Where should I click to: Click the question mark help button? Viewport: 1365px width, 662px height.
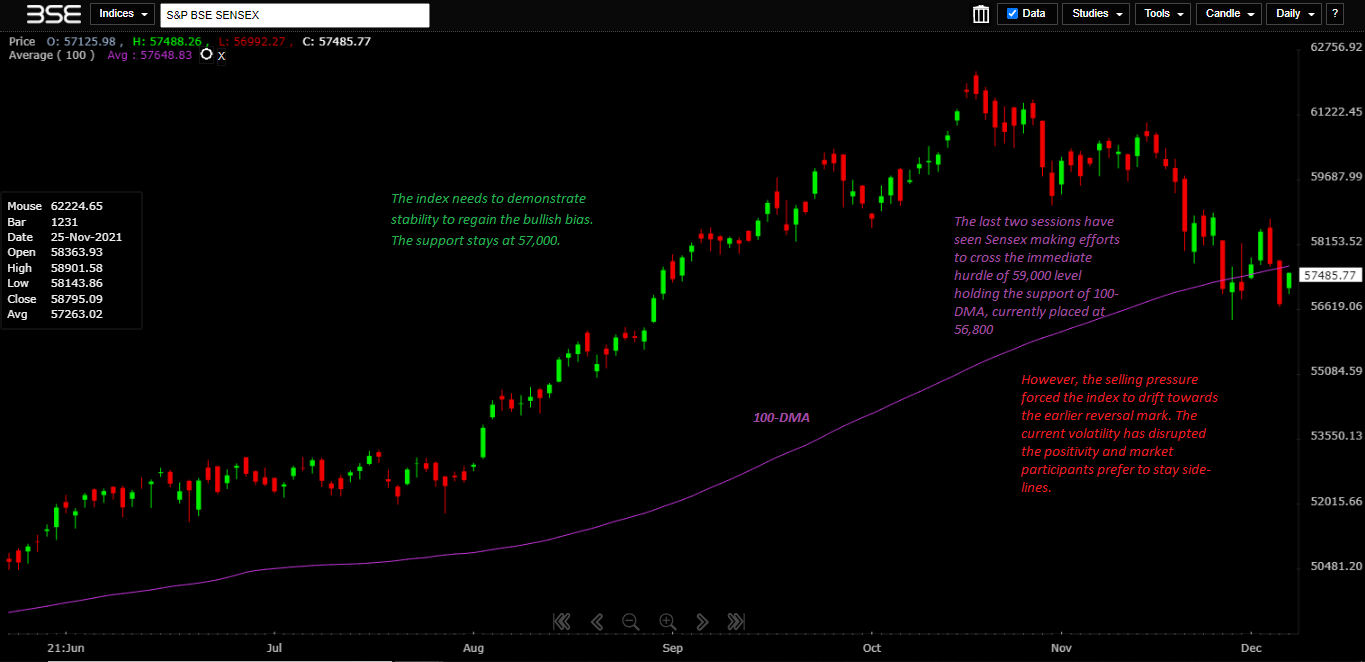point(1334,14)
